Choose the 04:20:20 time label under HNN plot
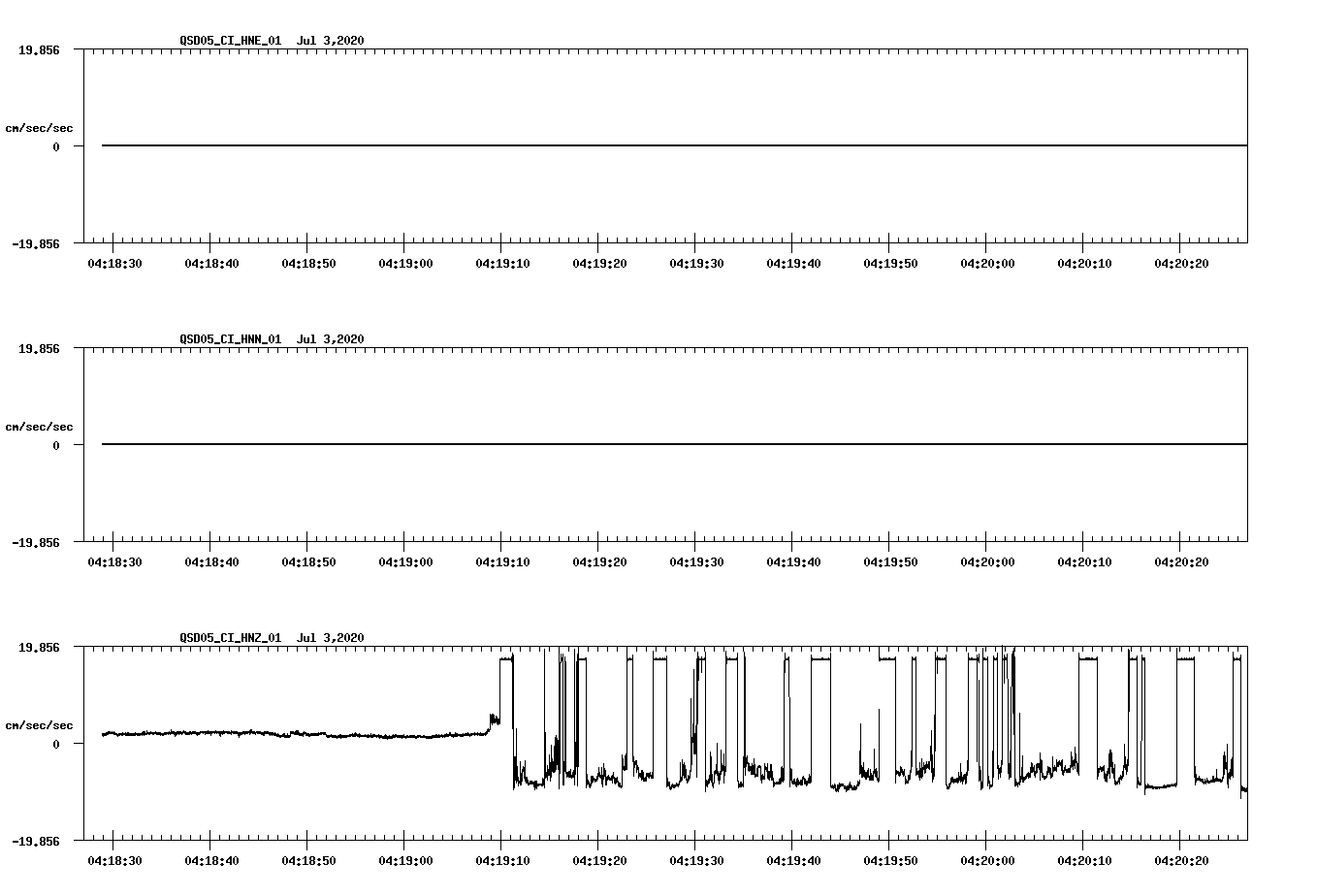The width and height of the screenshot is (1317, 896). tap(1181, 562)
